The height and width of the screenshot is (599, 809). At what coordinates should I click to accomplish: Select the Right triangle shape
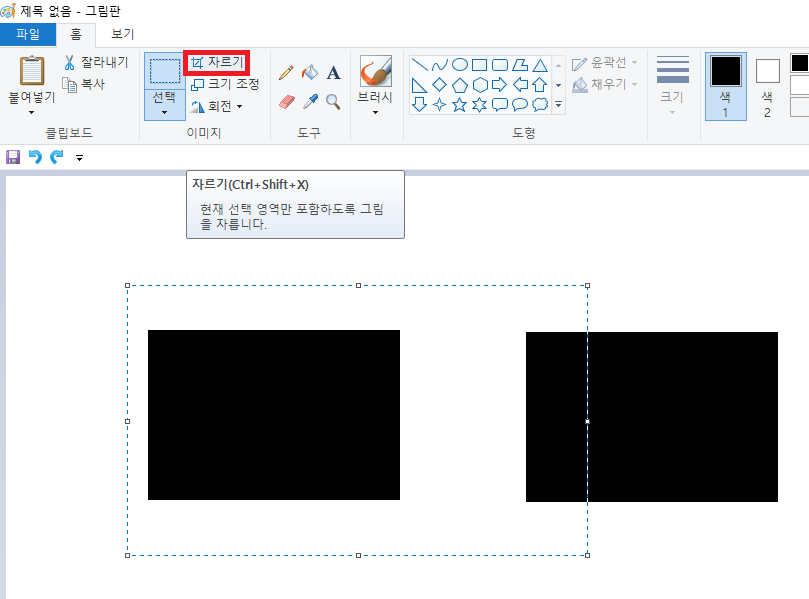click(x=419, y=85)
